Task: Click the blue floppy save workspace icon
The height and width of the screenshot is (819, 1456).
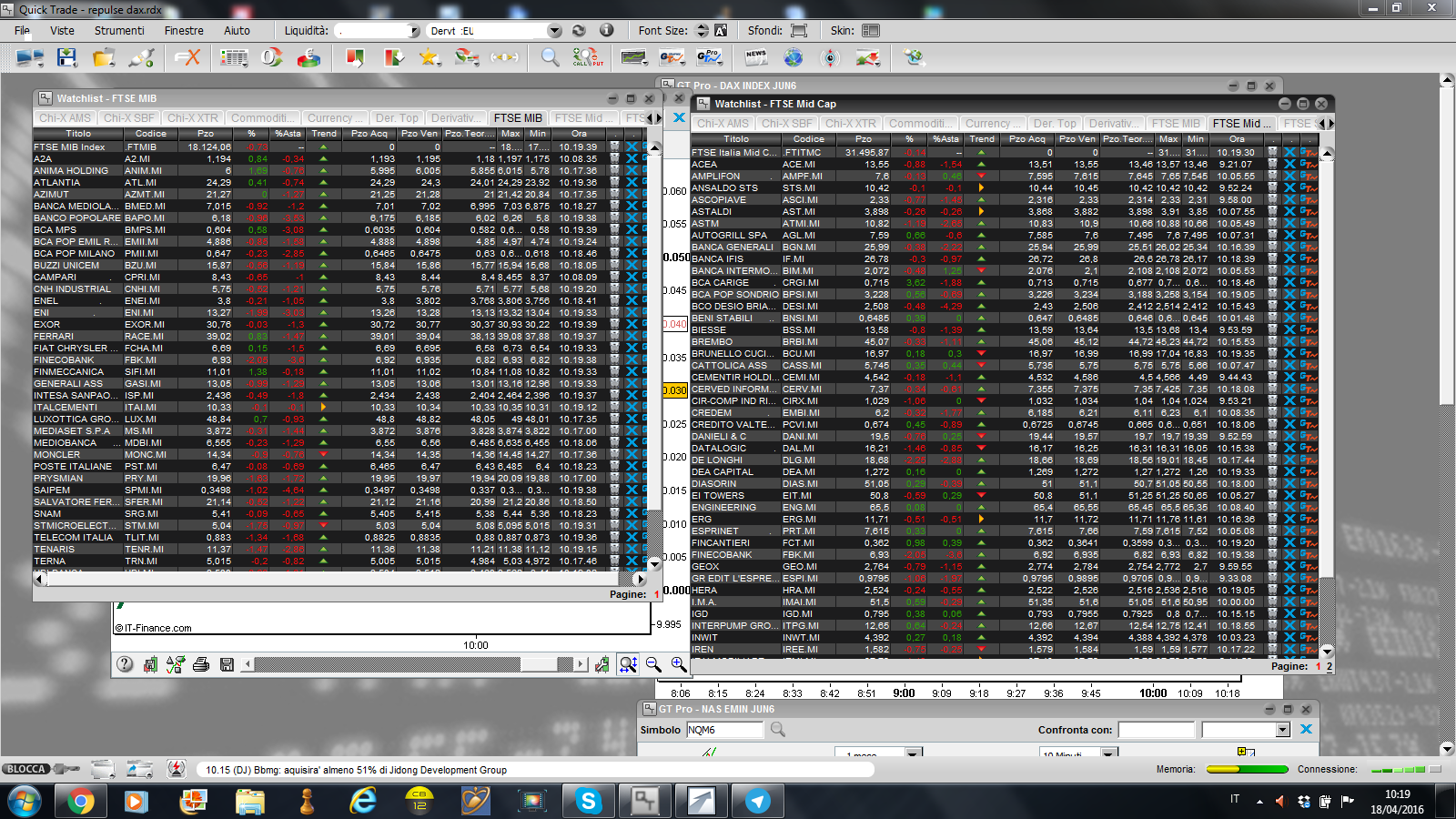Action: (67, 57)
